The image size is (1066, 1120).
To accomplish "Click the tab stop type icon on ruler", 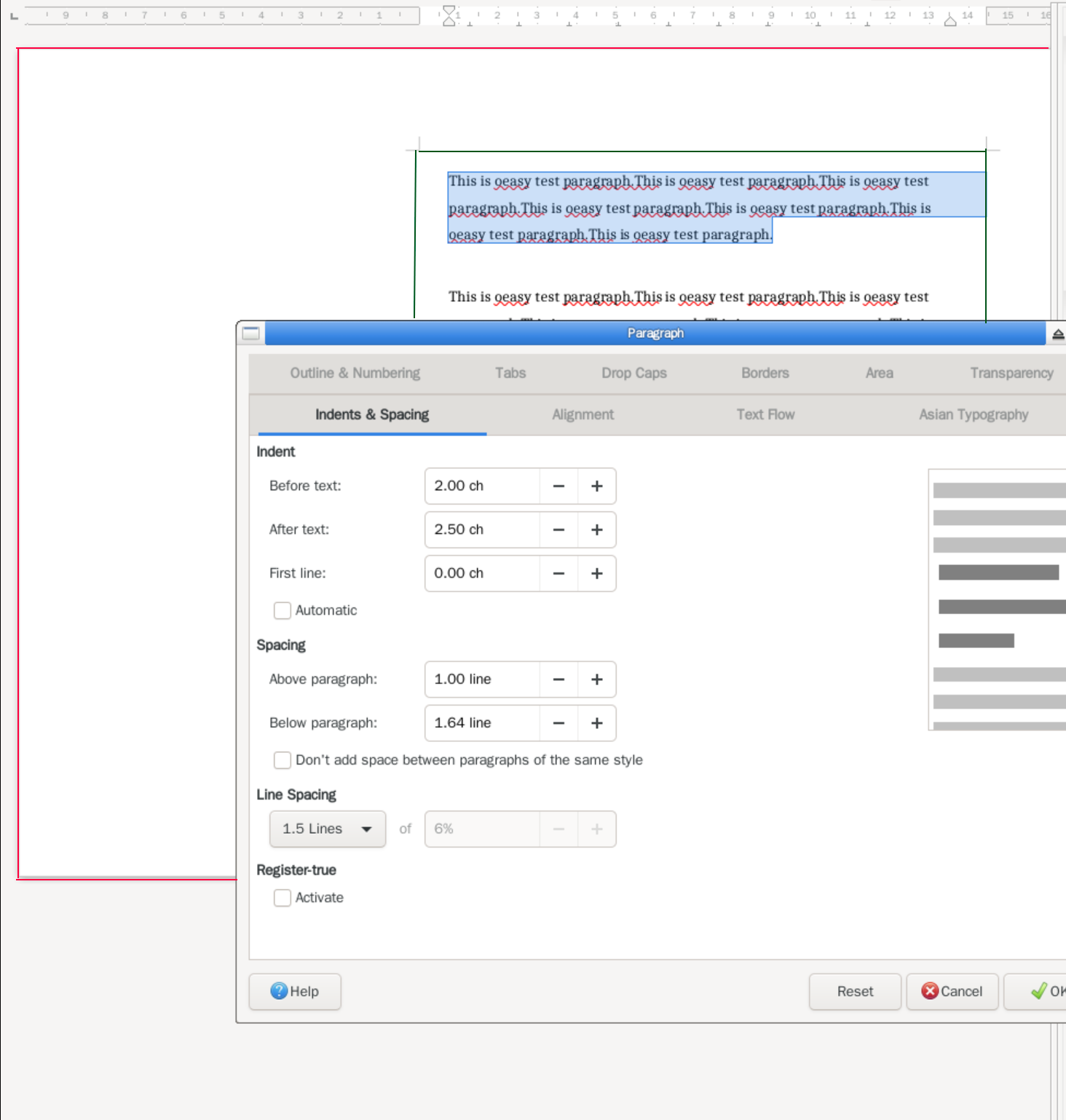I will coord(14,15).
